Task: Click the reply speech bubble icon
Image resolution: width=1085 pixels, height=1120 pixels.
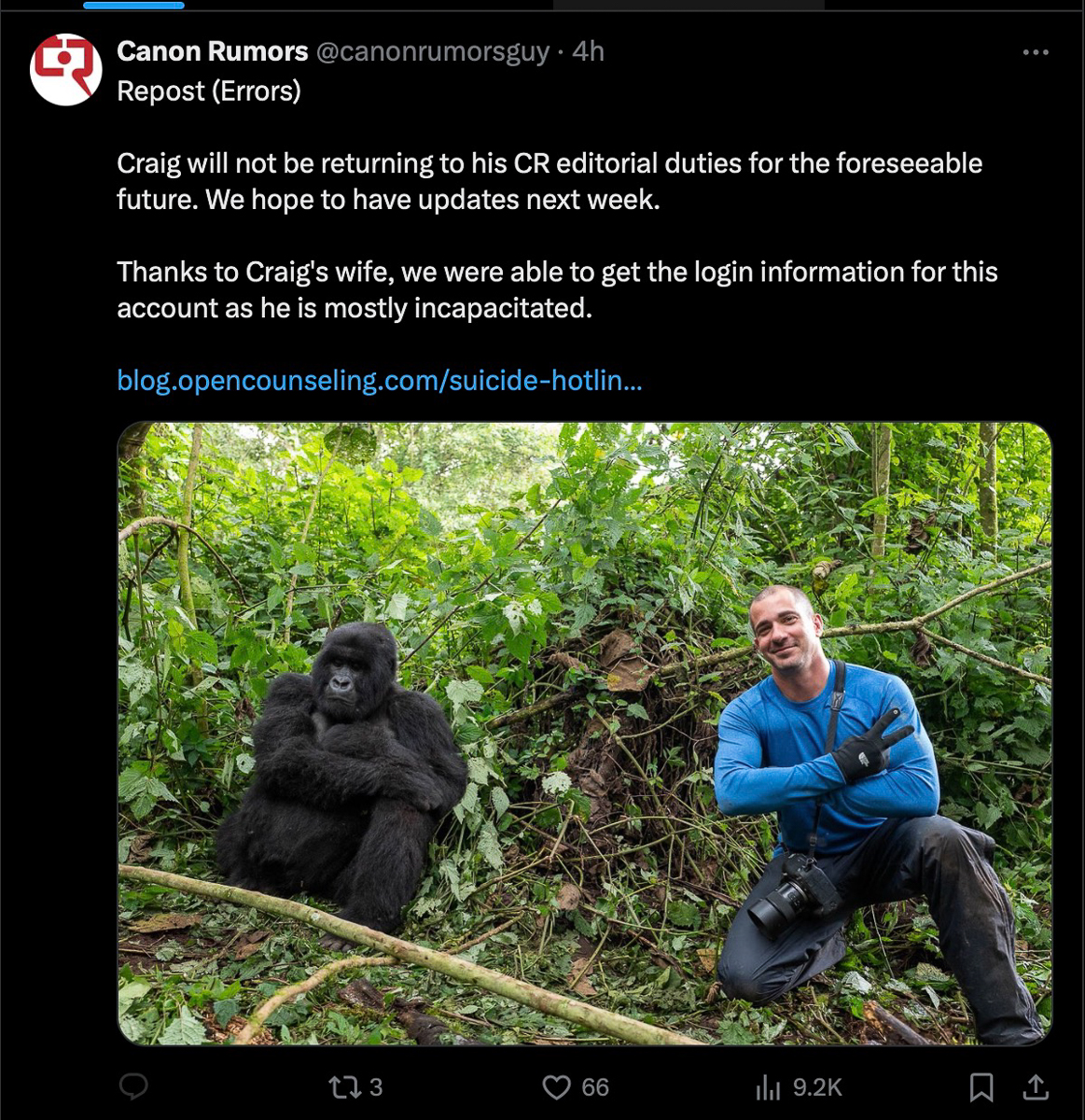Action: point(134,1086)
